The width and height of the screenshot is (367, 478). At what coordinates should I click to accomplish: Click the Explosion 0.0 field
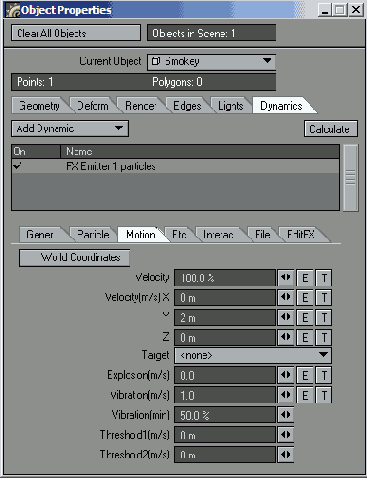tap(225, 375)
